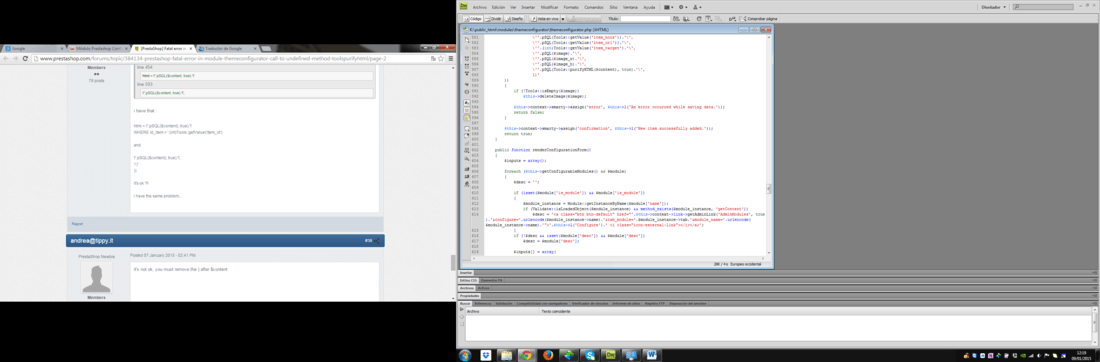
Task: Switch to the Google tab in Chrome
Action: click(33, 48)
